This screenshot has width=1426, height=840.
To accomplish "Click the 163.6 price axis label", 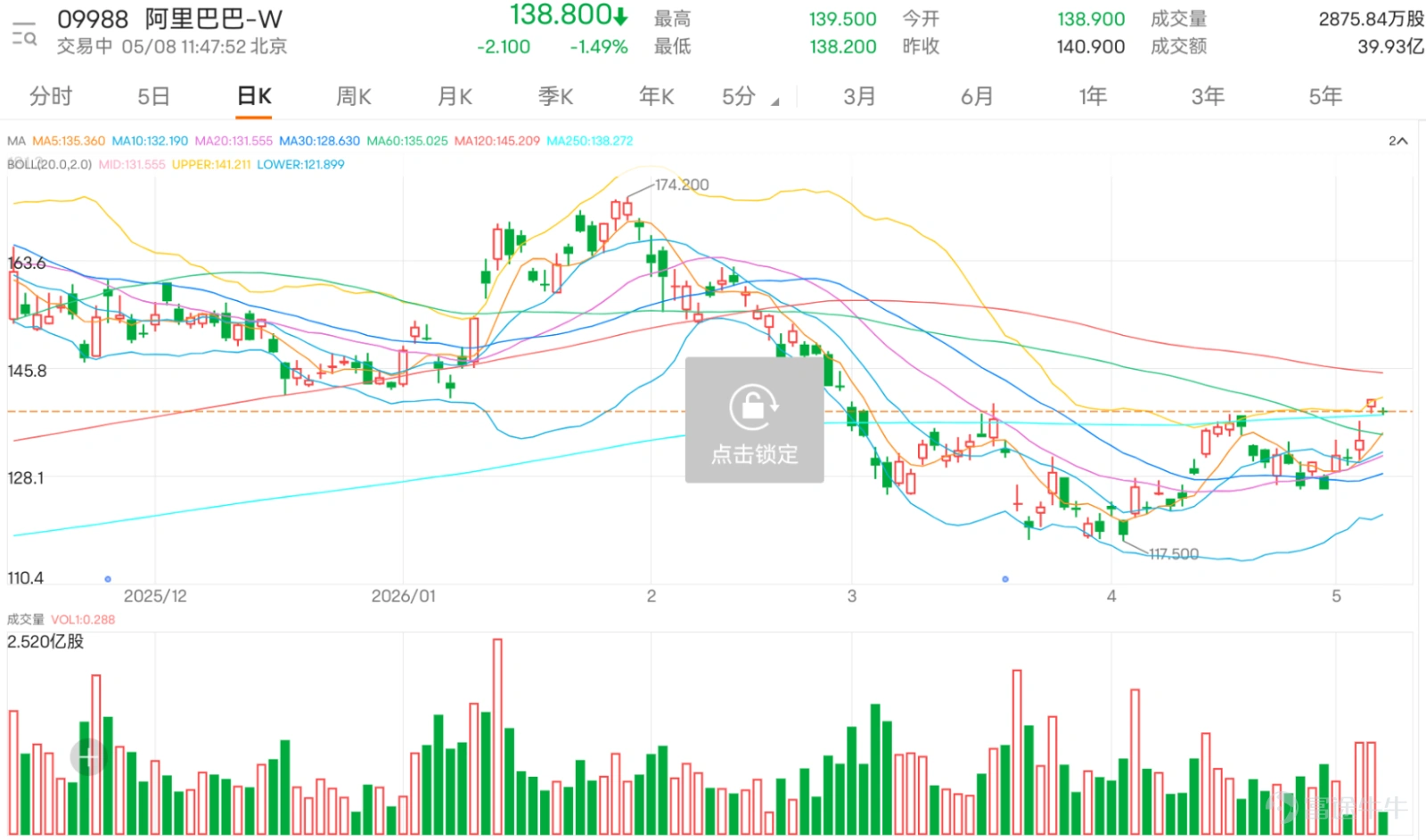I will click(26, 263).
